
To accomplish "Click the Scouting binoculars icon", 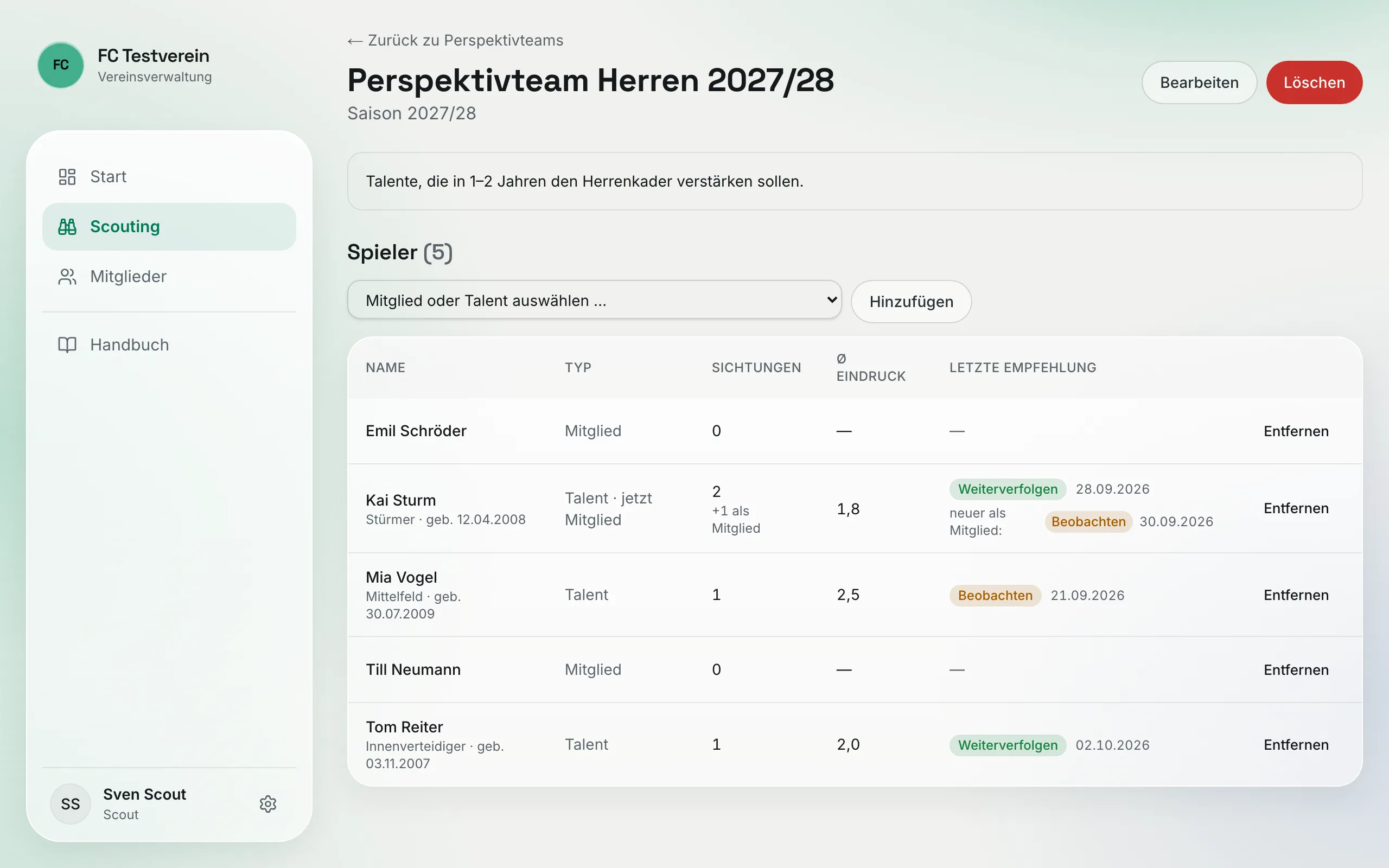I will 67,227.
